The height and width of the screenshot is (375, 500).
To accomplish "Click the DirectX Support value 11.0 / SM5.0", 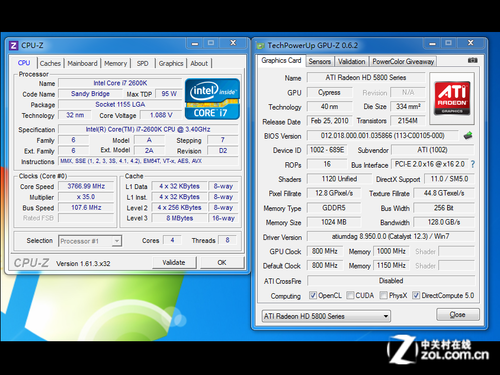I will 449,179.
